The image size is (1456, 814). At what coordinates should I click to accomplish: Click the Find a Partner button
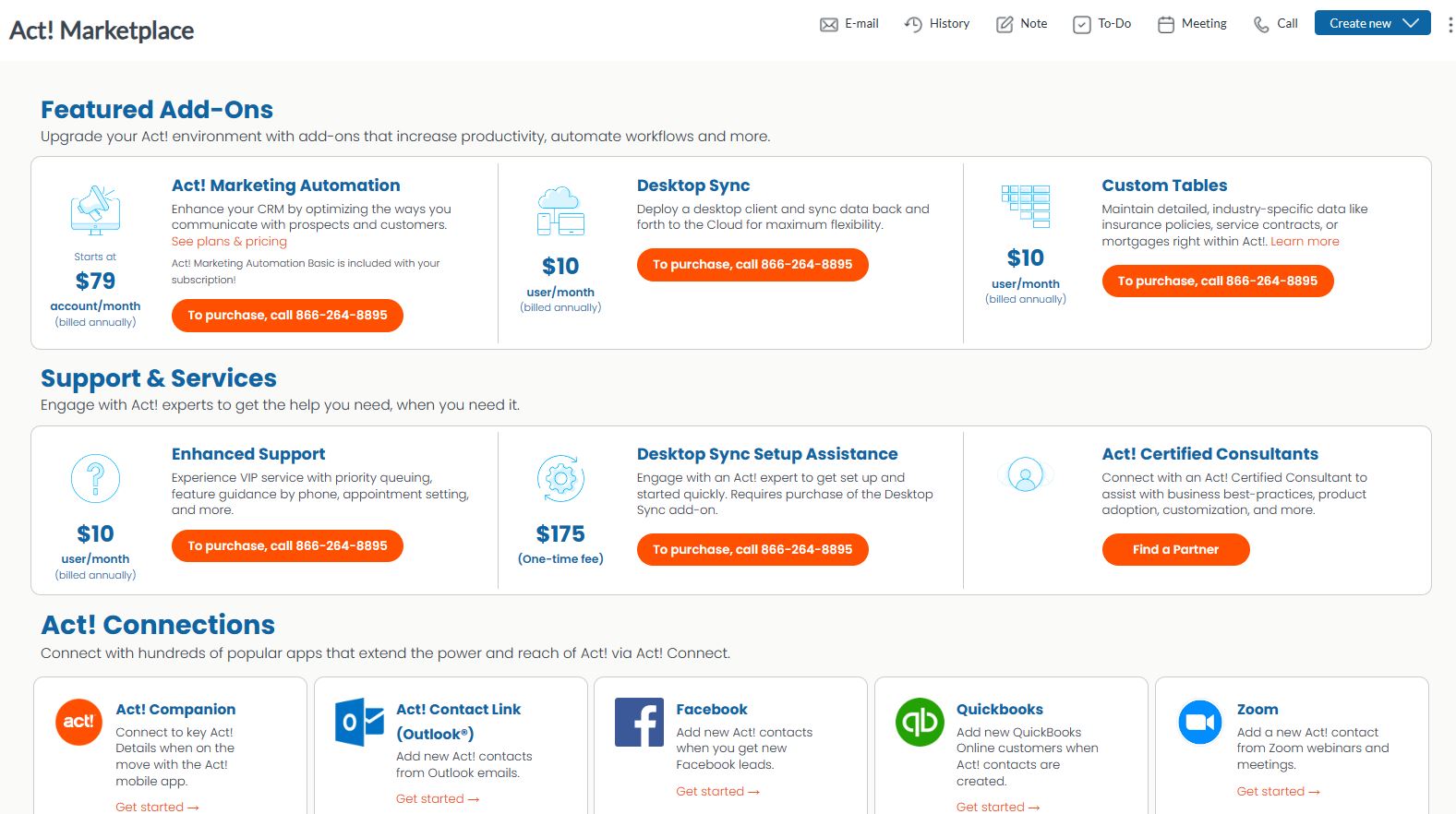1175,550
